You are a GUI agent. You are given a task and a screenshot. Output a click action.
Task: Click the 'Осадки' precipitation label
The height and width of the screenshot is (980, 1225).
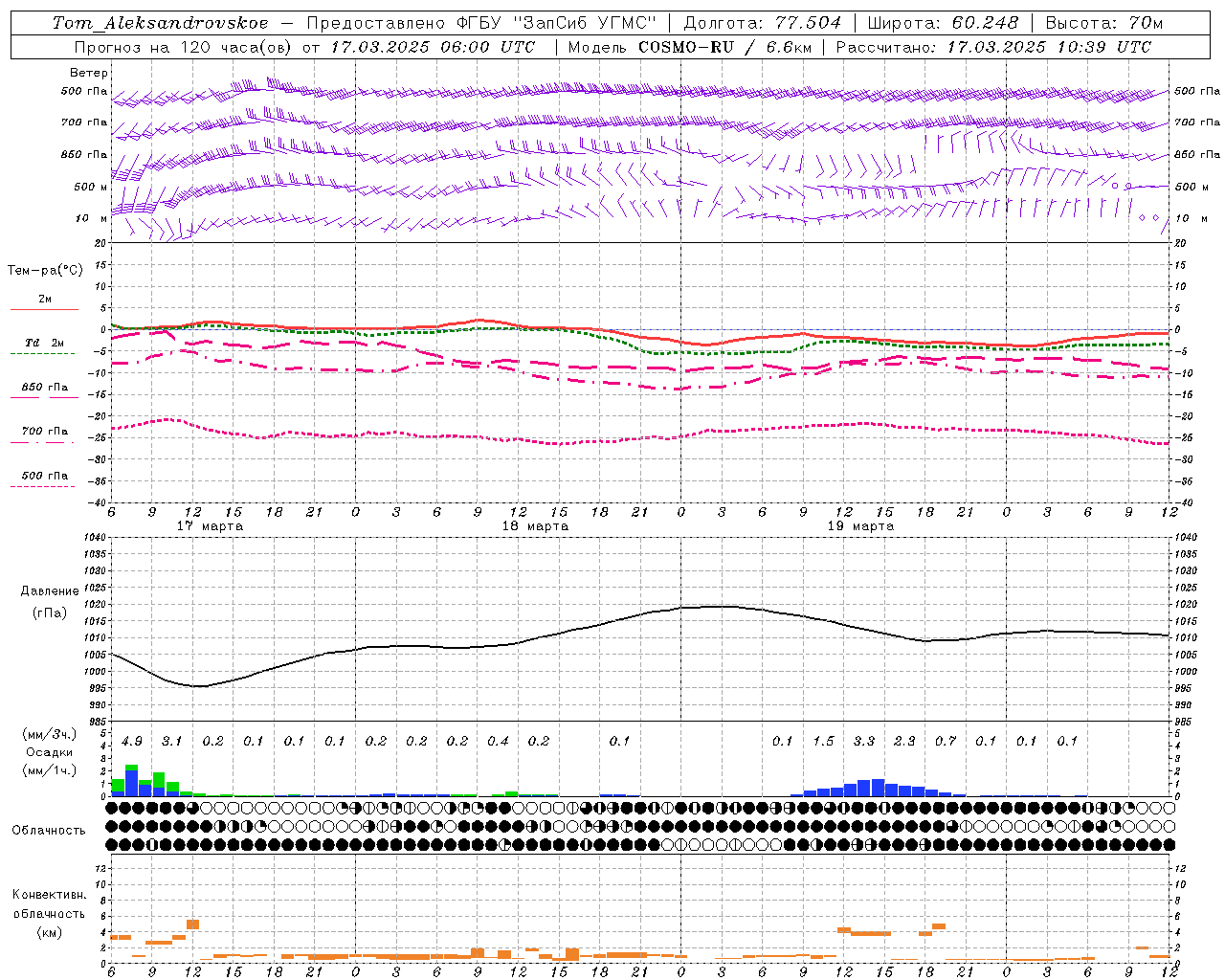50,752
